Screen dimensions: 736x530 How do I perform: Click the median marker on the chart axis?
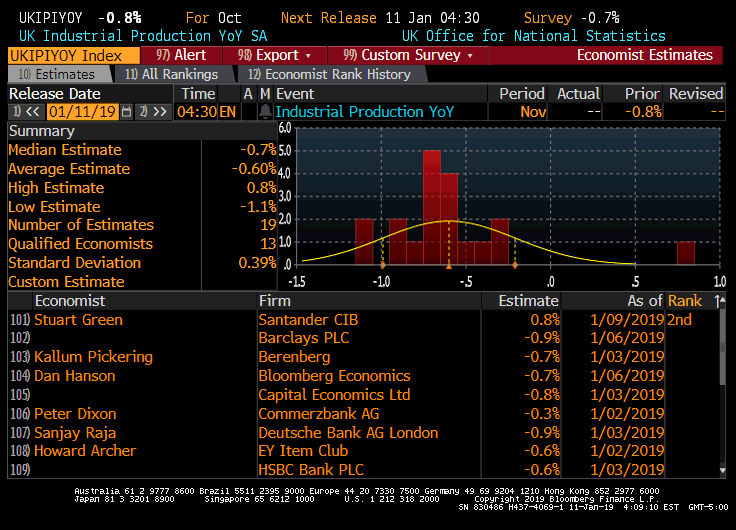click(x=449, y=266)
